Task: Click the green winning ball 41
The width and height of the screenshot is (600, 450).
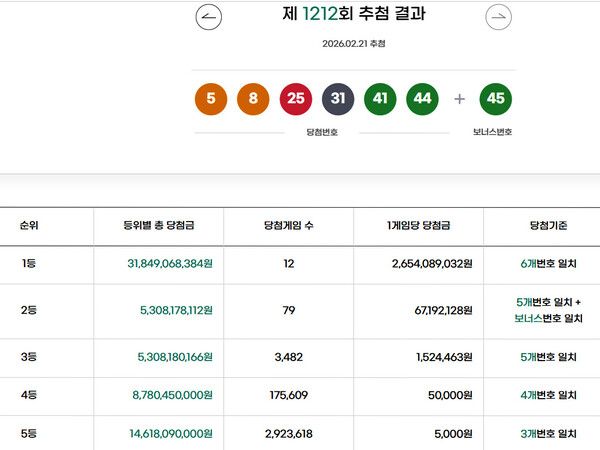Action: pyautogui.click(x=380, y=99)
